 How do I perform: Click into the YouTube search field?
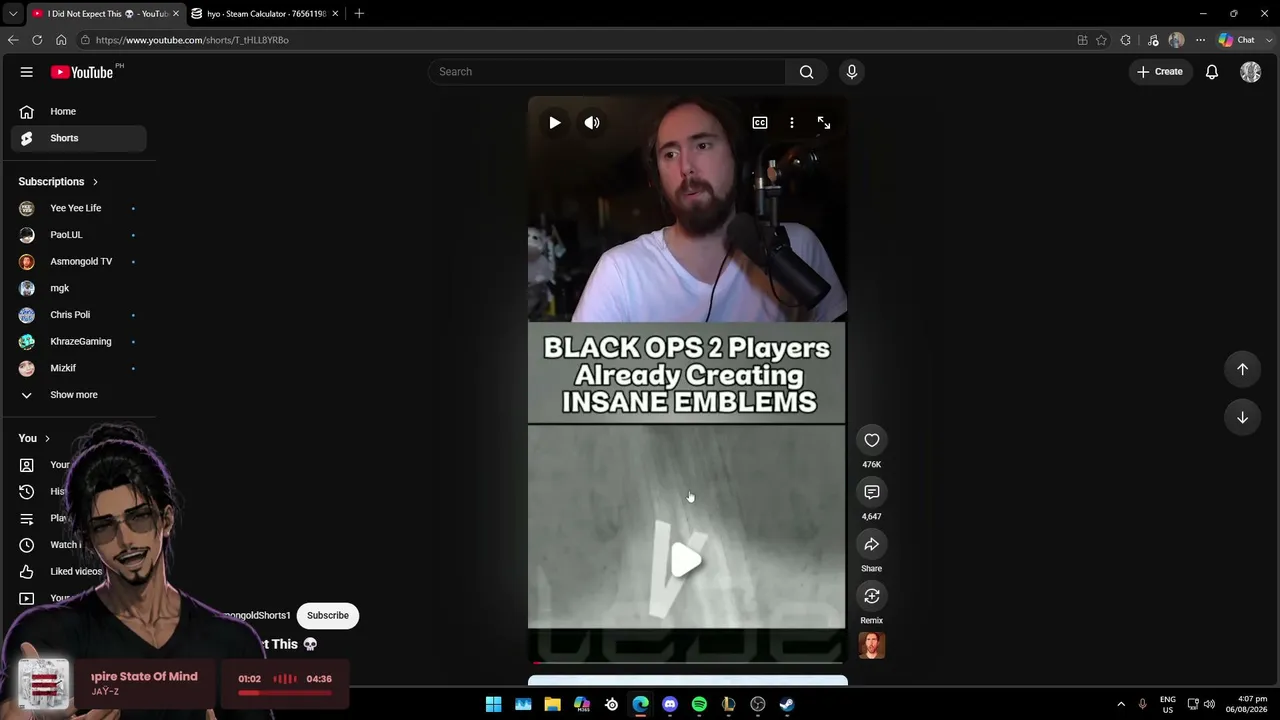607,72
